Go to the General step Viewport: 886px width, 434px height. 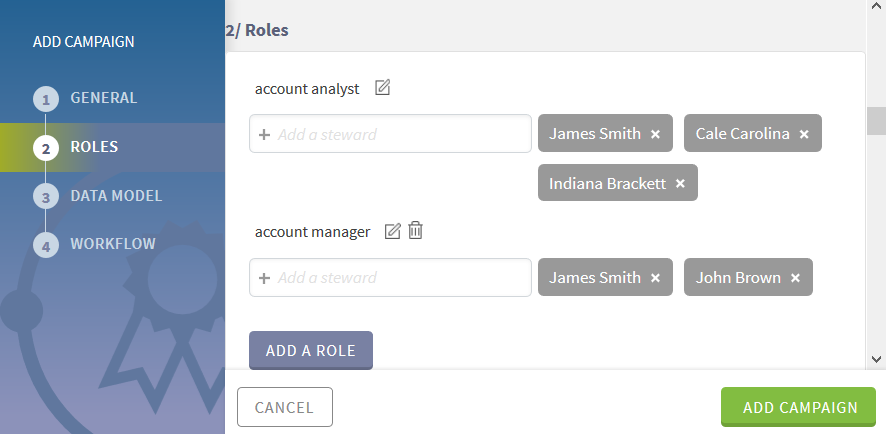pos(103,98)
